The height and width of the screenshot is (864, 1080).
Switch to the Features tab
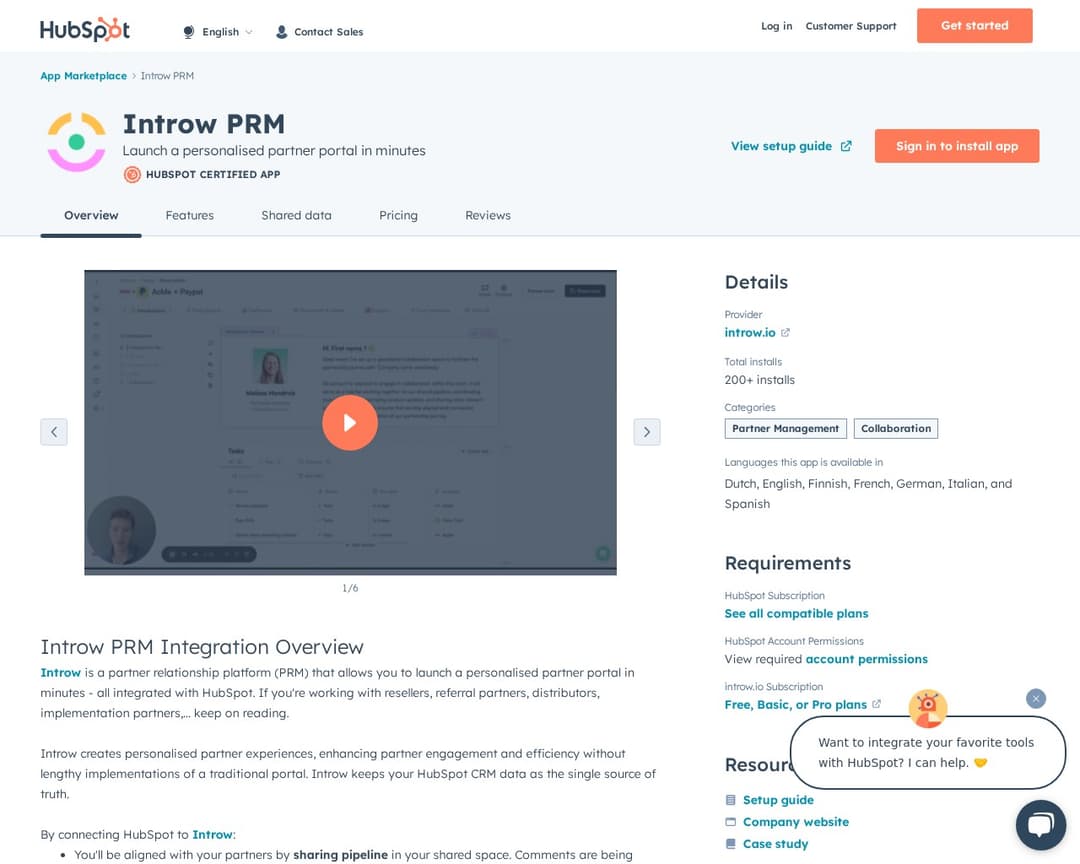tap(189, 215)
